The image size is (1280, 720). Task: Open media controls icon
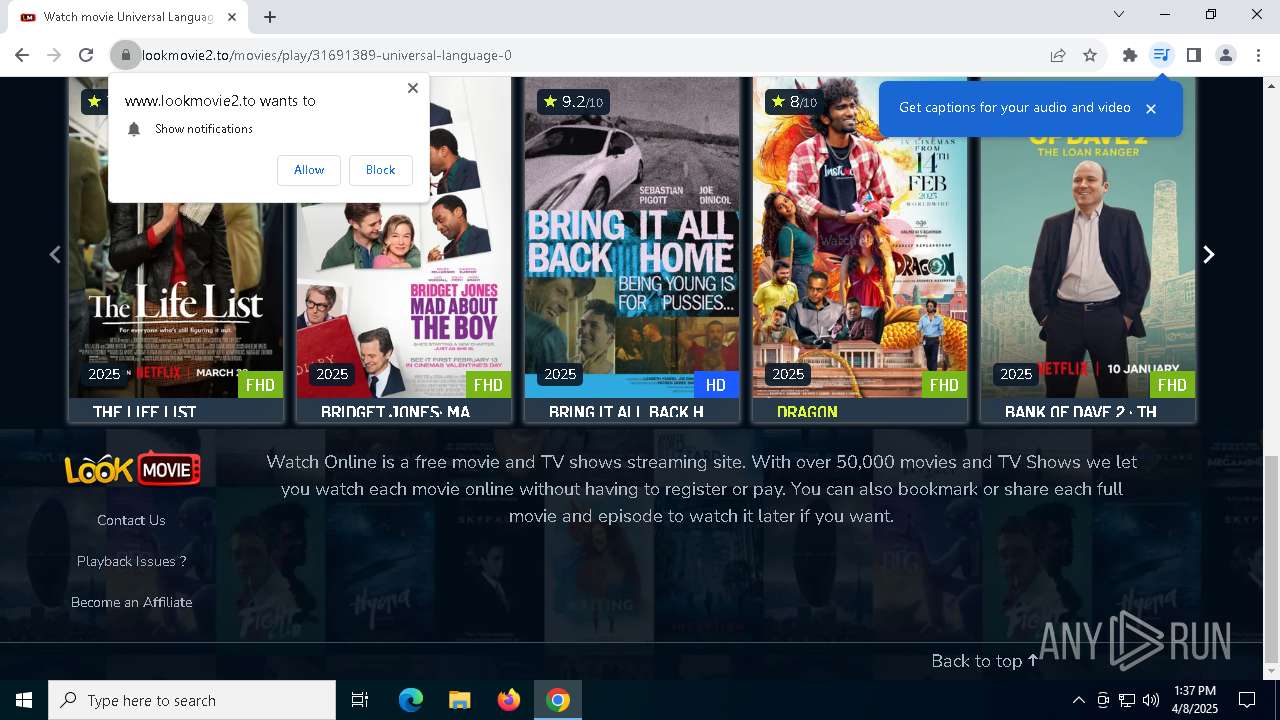[1161, 55]
